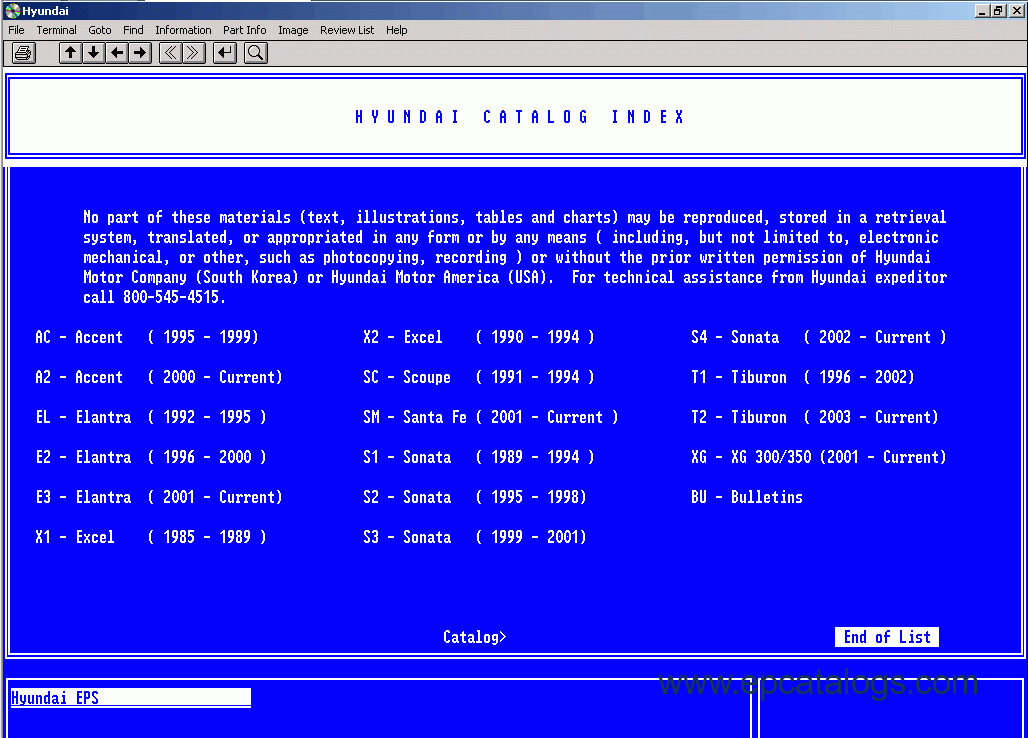The width and height of the screenshot is (1028, 738).
Task: Select S1 - Sonata (1989 - 1994) catalog
Action: [479, 457]
